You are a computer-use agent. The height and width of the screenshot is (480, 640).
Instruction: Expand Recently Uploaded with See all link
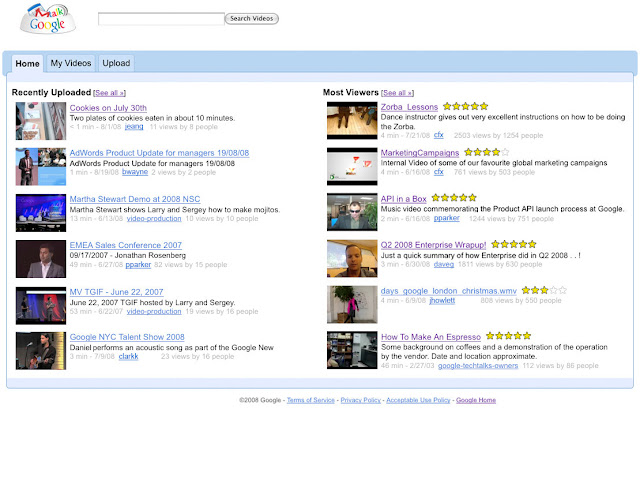tap(109, 92)
